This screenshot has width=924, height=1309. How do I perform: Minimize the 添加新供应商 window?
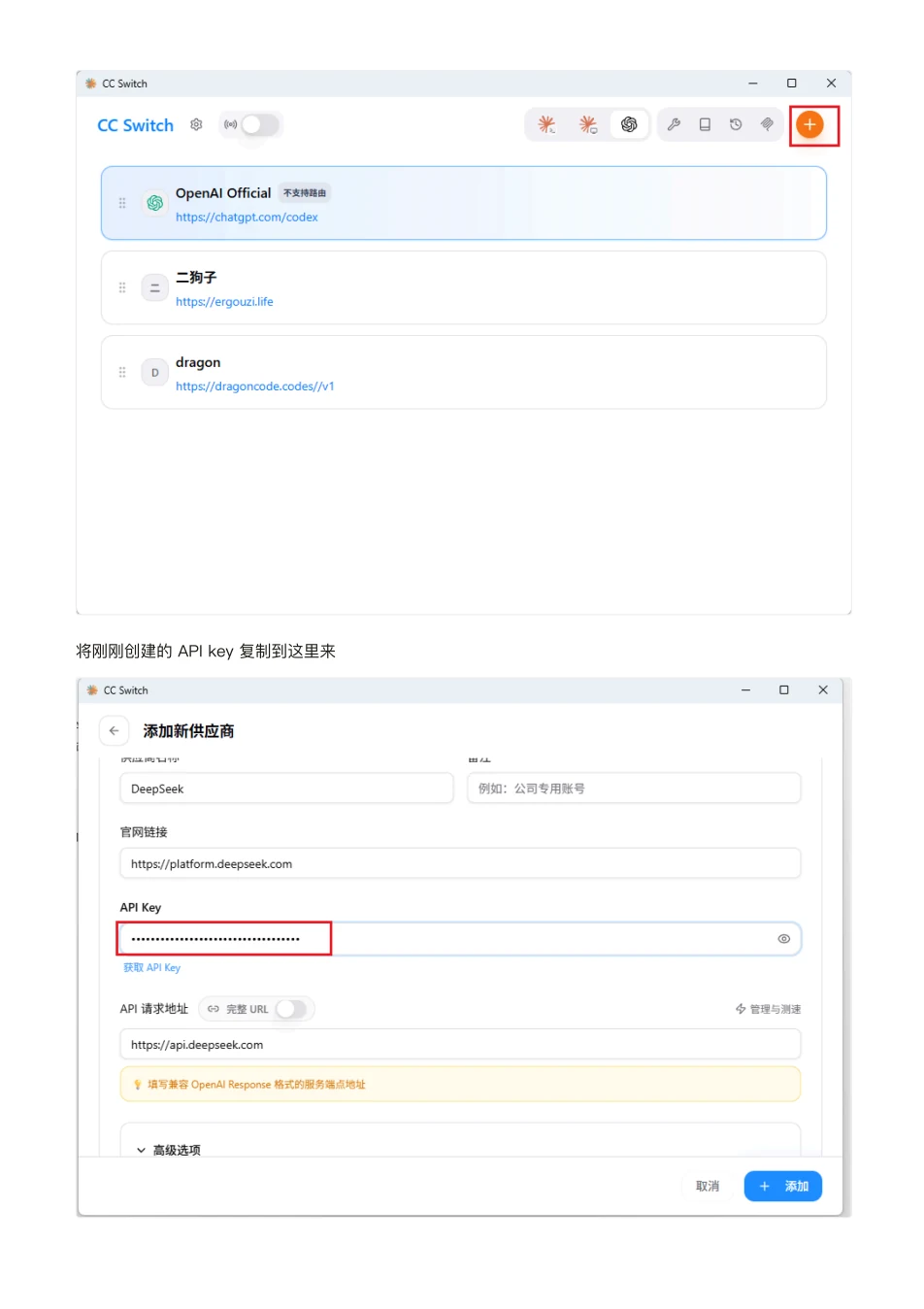745,690
